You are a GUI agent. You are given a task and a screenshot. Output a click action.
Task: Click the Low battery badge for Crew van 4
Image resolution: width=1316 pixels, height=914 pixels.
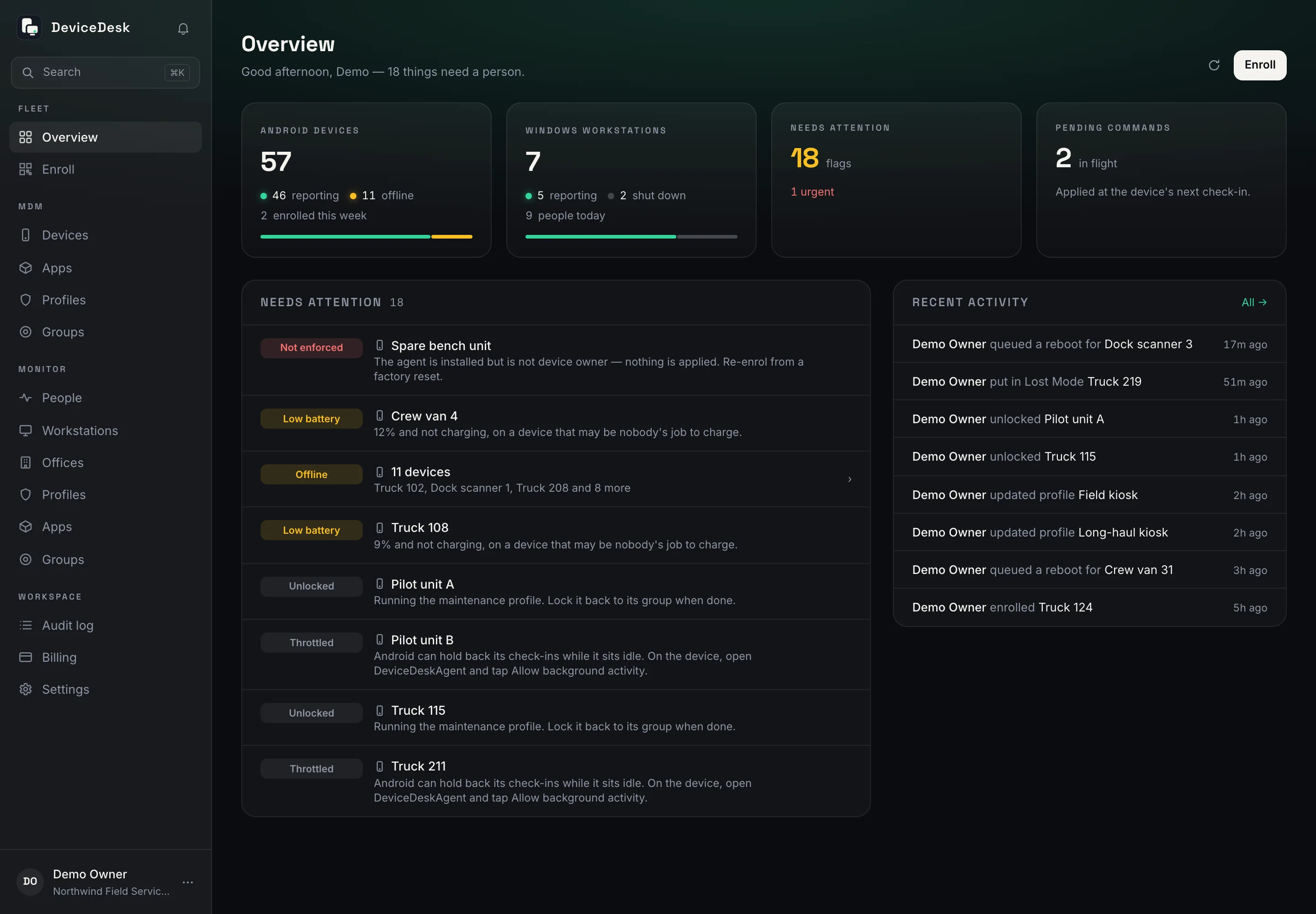pos(311,419)
